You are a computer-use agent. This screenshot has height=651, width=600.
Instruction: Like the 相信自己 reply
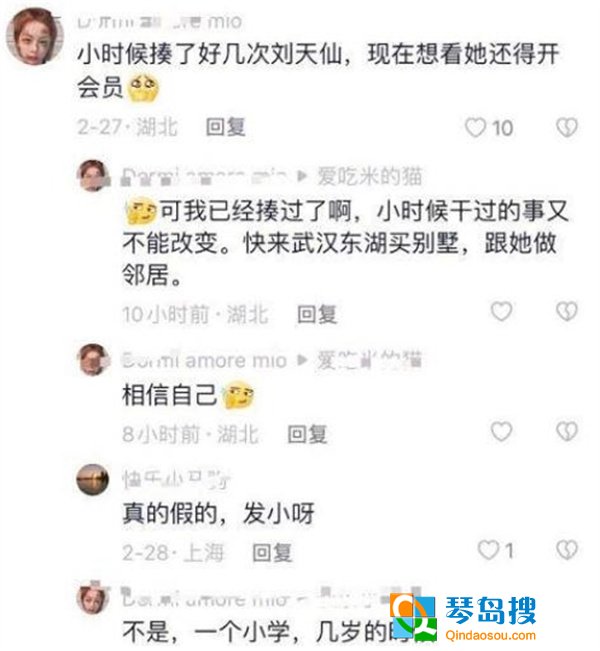[501, 431]
